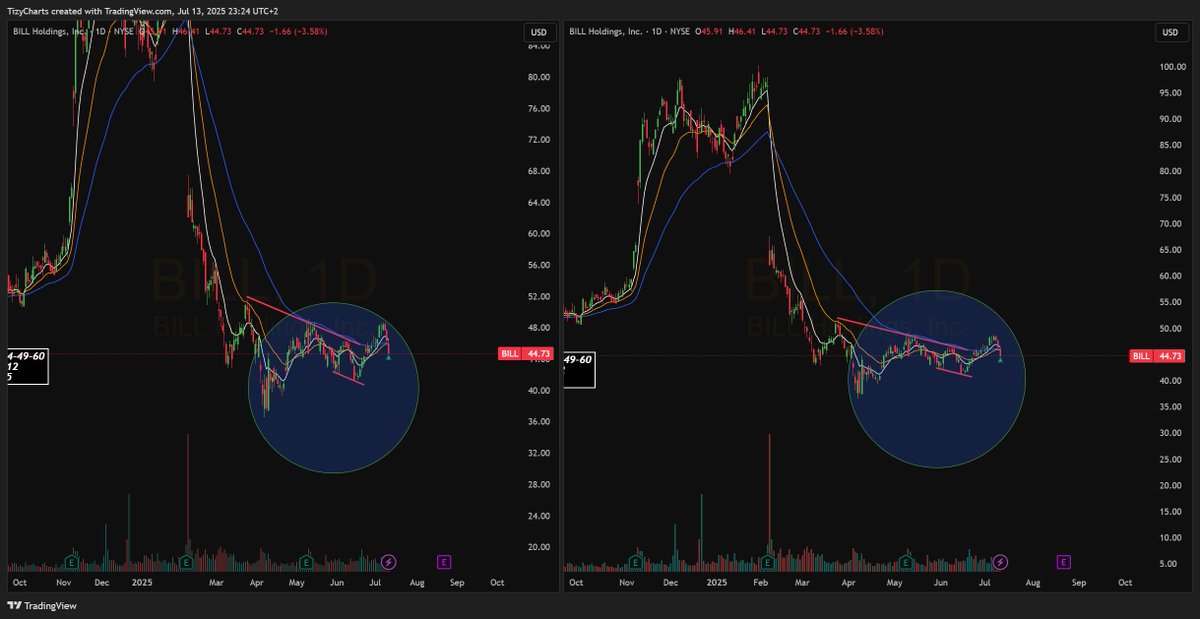Click the TradingView logo at the bottom left
Viewport: 1200px width, 619px height.
[42, 606]
